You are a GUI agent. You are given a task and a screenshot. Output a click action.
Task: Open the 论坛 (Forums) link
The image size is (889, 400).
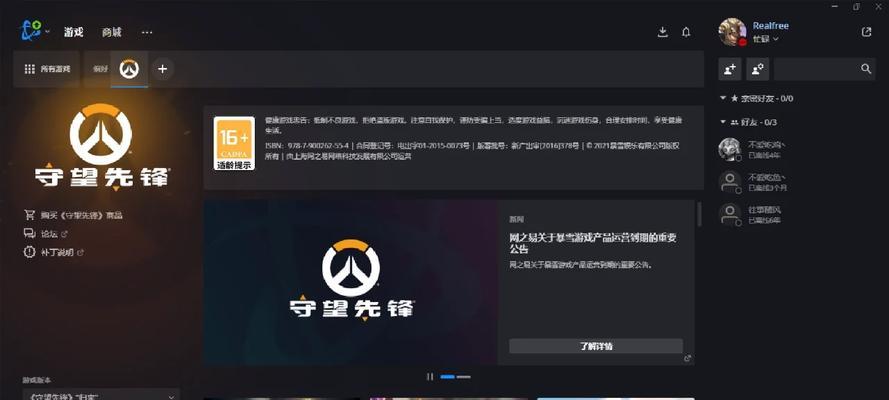point(49,233)
